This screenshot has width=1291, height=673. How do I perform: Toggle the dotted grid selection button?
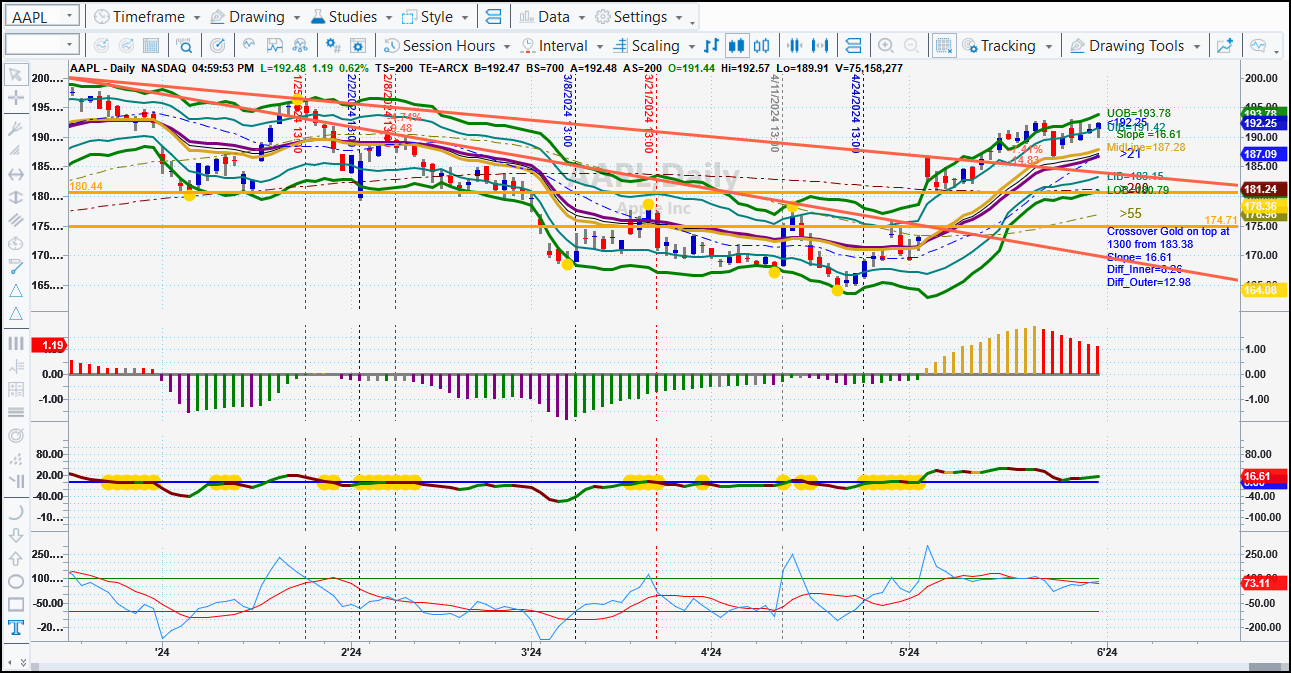[944, 45]
